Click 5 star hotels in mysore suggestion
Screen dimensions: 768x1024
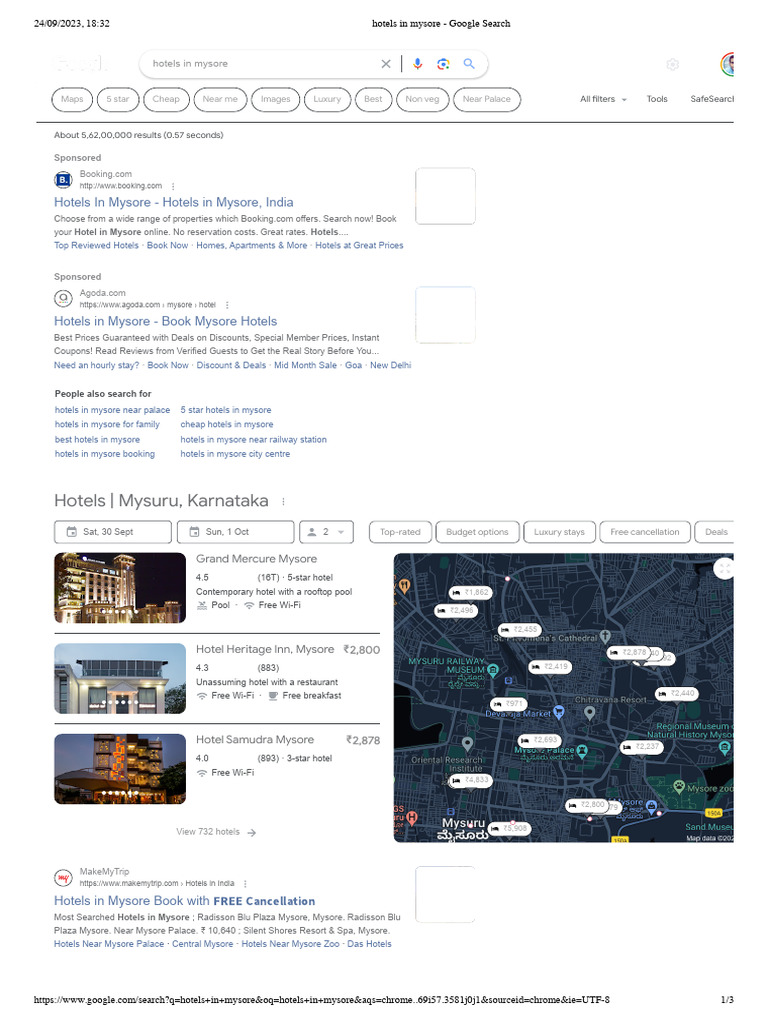point(226,410)
